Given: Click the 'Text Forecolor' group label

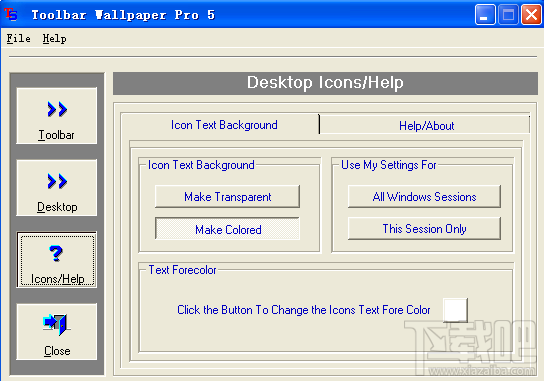Looking at the screenshot, I should tap(182, 270).
